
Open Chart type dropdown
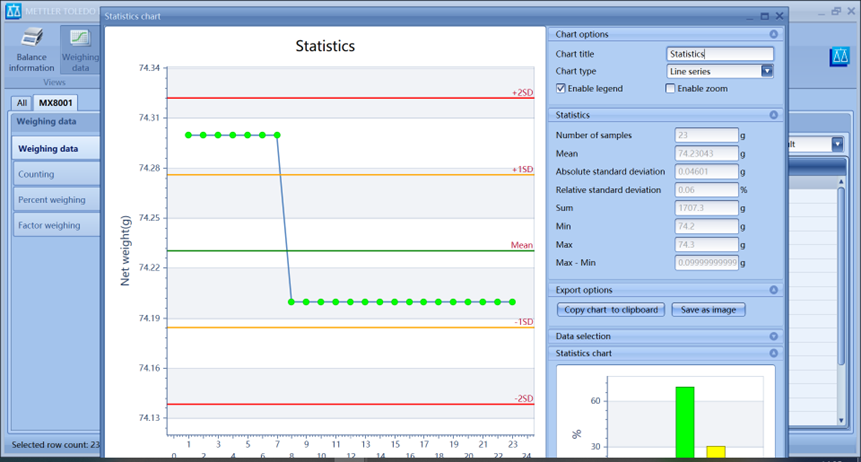tap(767, 71)
